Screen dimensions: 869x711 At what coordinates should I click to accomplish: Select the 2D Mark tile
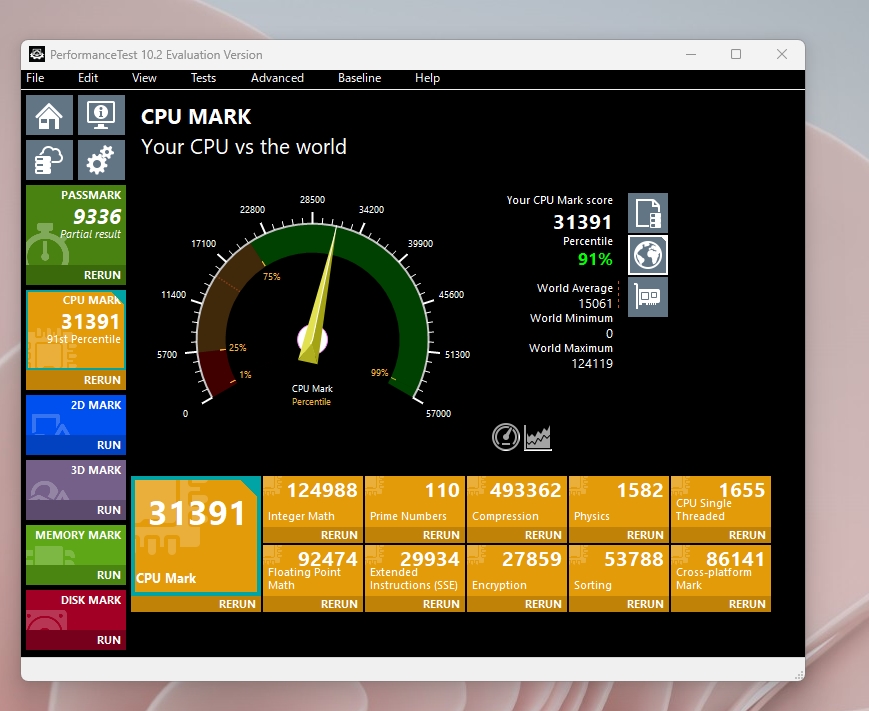[x=76, y=416]
